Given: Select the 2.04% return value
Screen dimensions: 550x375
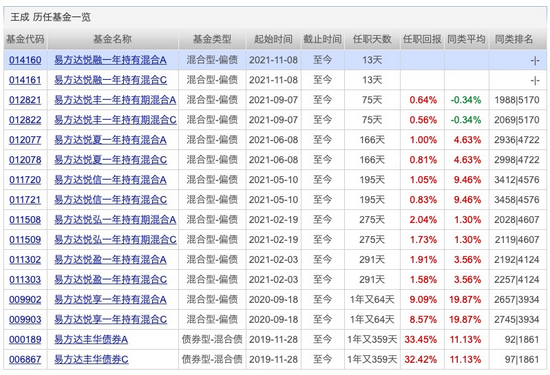Looking at the screenshot, I should click(423, 220).
